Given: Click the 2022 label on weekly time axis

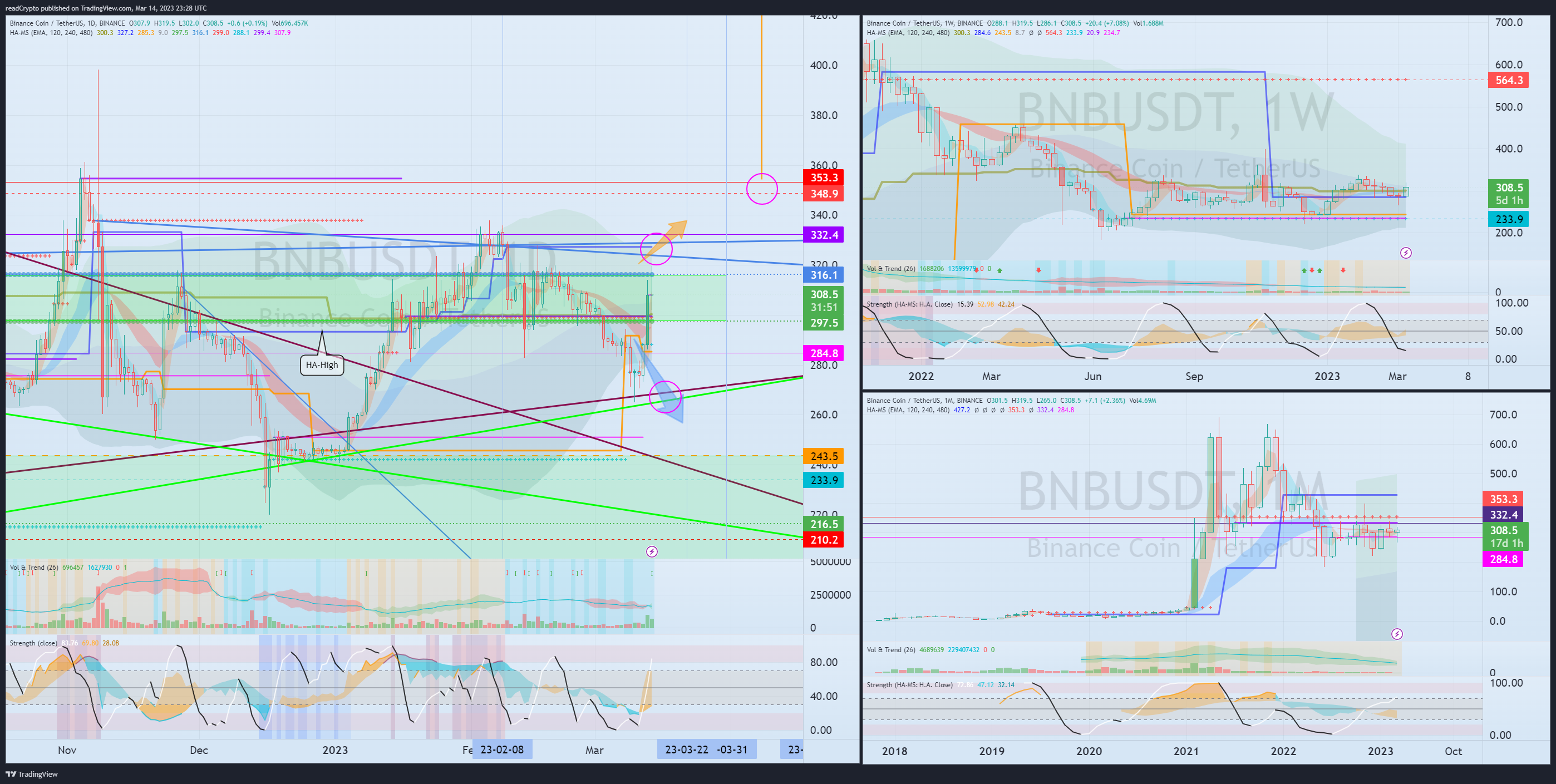Looking at the screenshot, I should coord(921,376).
